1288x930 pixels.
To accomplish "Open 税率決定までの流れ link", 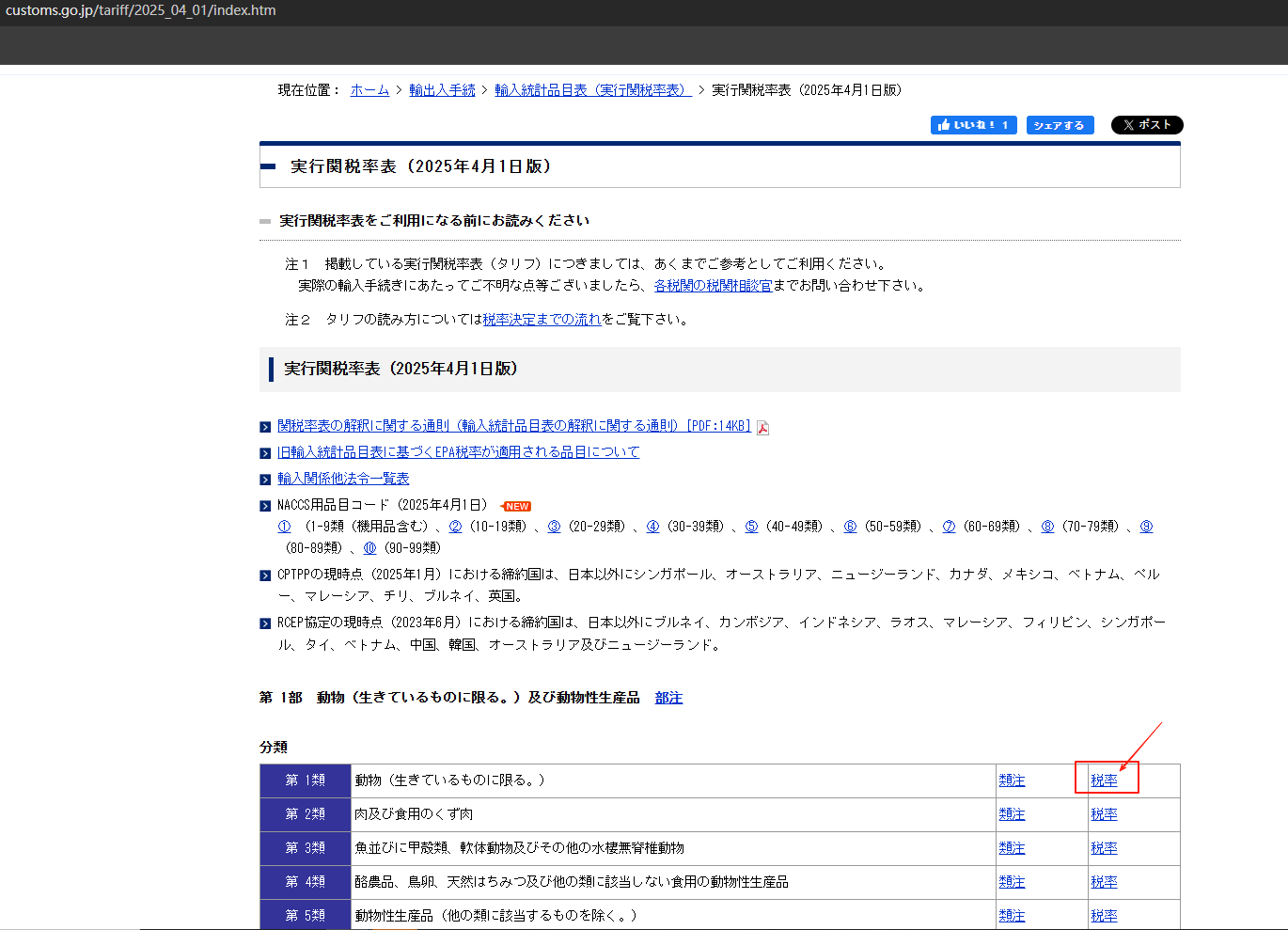I will [x=542, y=320].
